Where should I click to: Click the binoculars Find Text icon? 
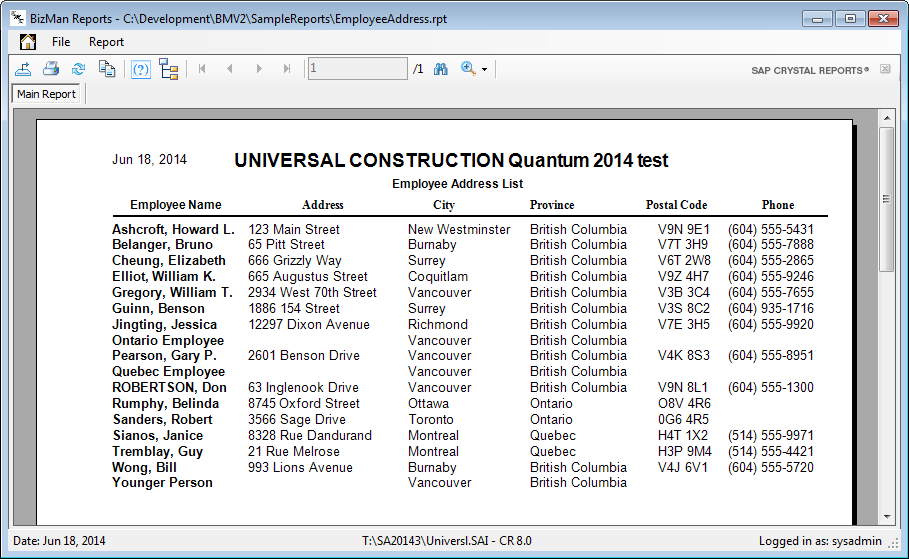pyautogui.click(x=441, y=69)
